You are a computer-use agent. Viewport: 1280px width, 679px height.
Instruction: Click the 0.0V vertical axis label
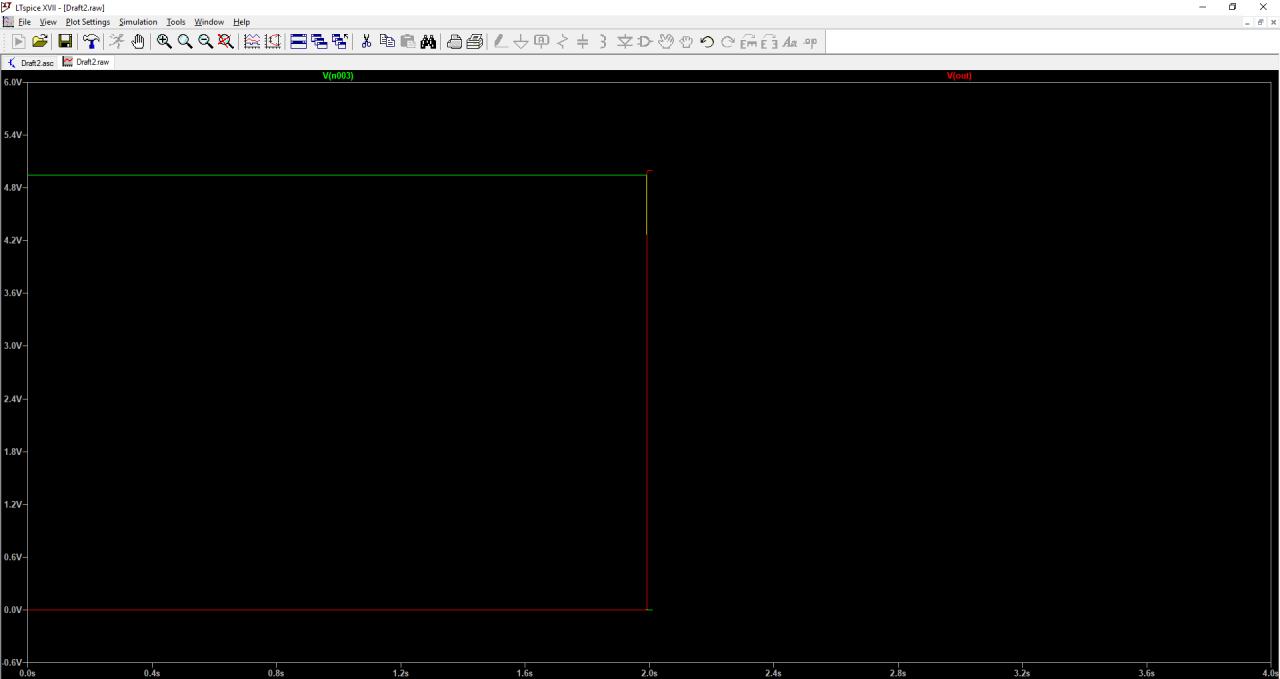(12, 610)
